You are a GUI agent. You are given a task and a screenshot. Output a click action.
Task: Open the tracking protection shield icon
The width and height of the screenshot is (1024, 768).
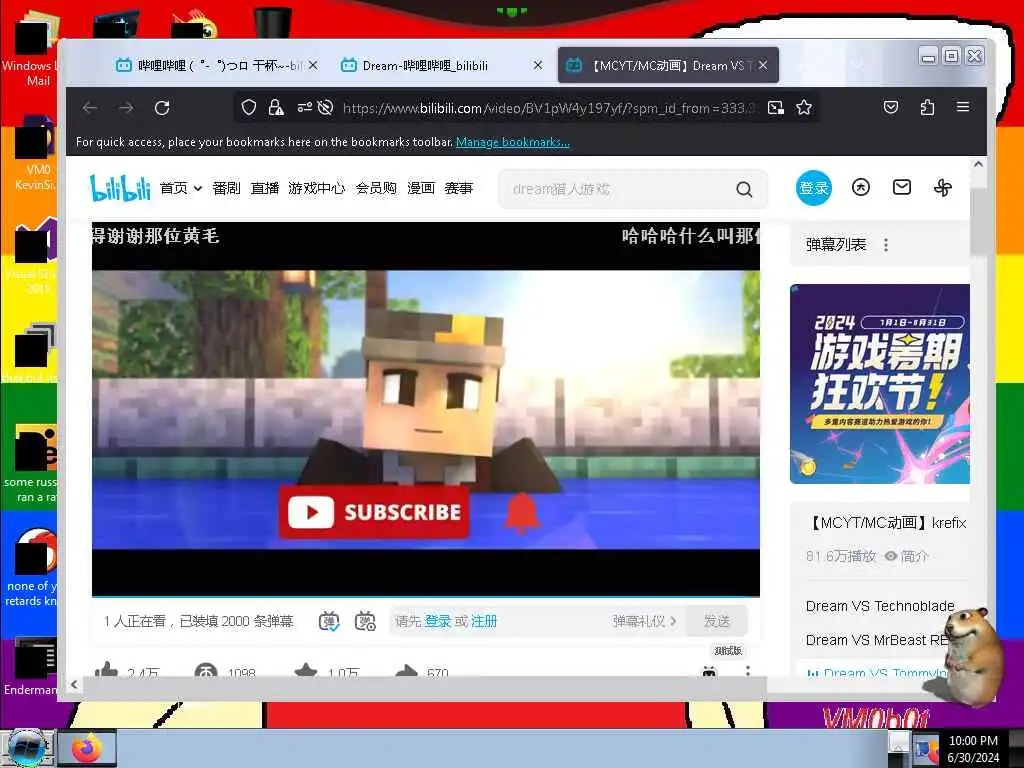[x=249, y=107]
